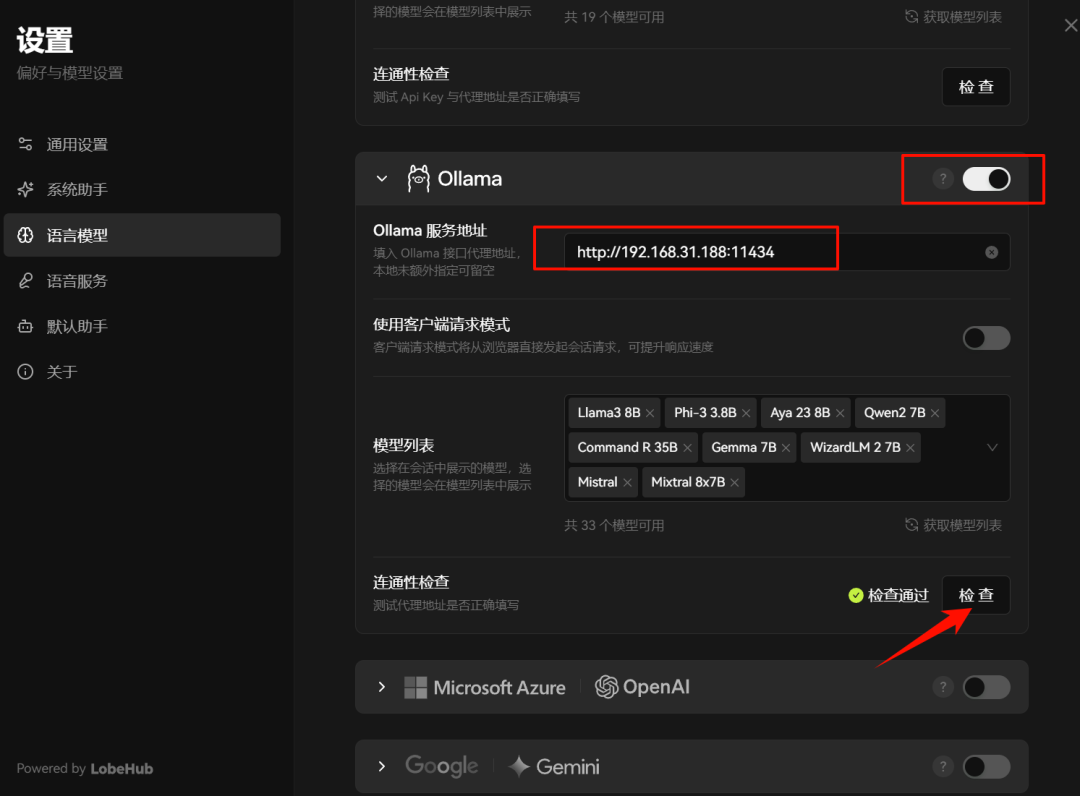Remove Qwen2 7B model tag
Image resolution: width=1080 pixels, height=796 pixels.
coord(935,413)
